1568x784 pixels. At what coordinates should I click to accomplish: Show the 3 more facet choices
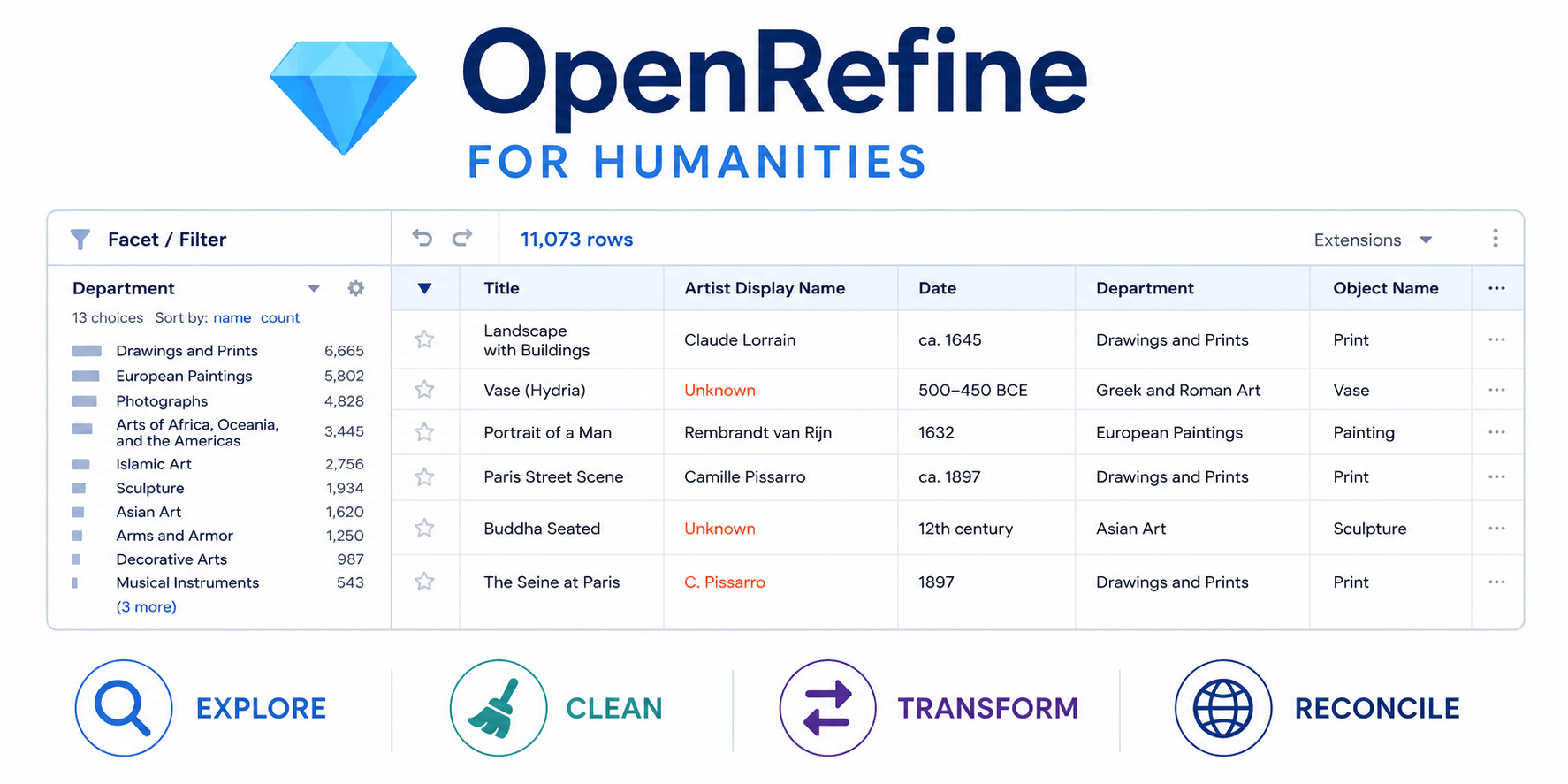tap(146, 607)
